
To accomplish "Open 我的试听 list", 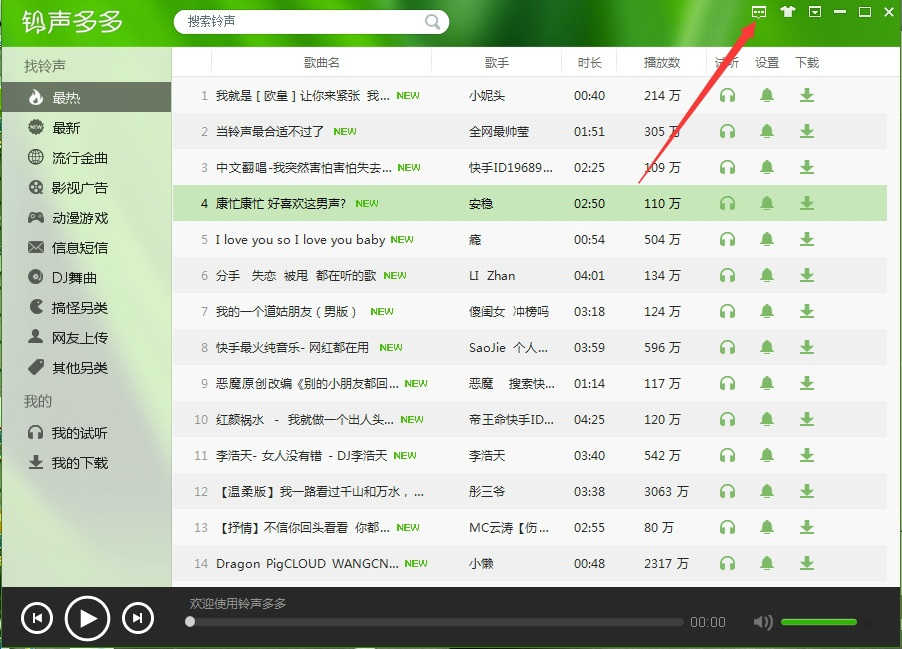I will [86, 433].
